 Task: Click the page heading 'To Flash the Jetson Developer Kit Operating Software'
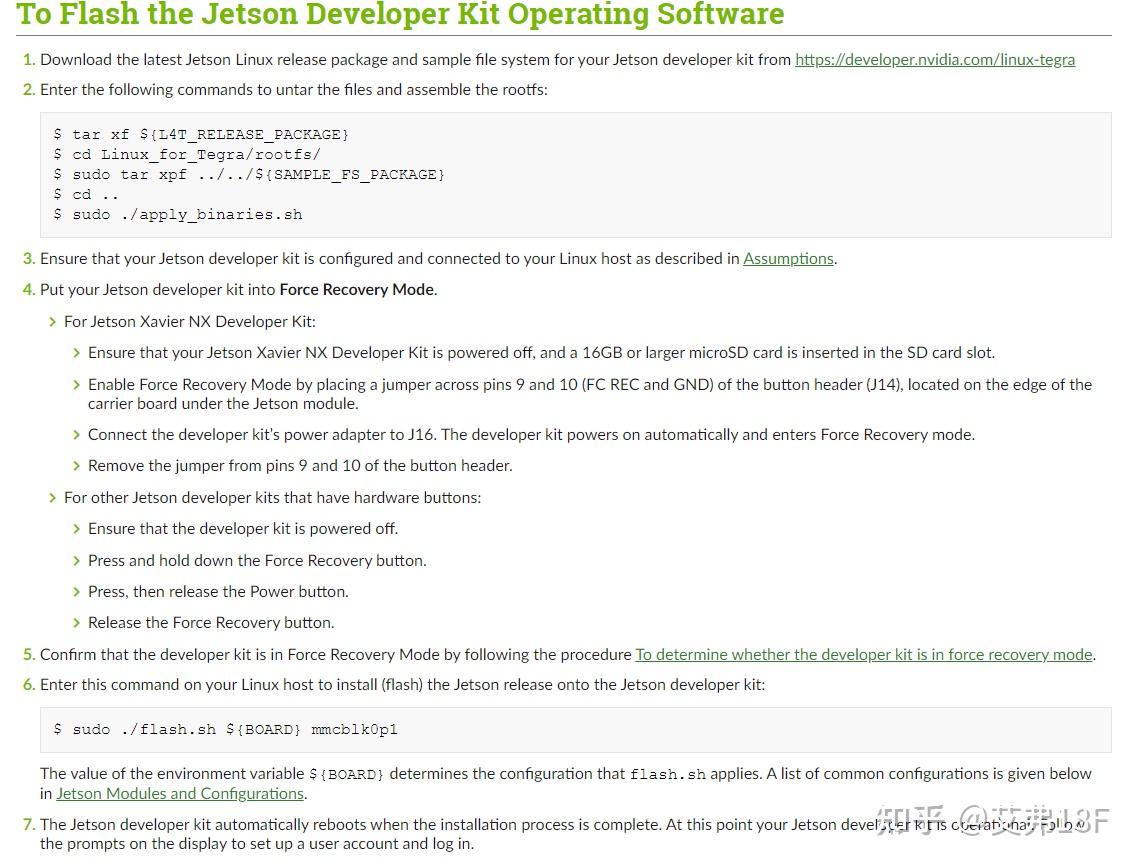(400, 14)
